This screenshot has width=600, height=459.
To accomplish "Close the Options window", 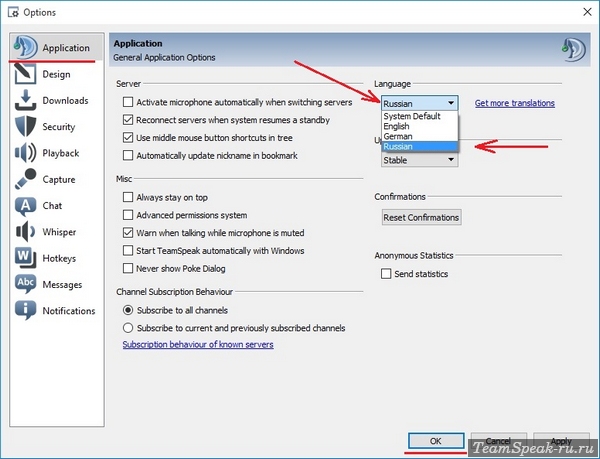I will click(x=587, y=12).
